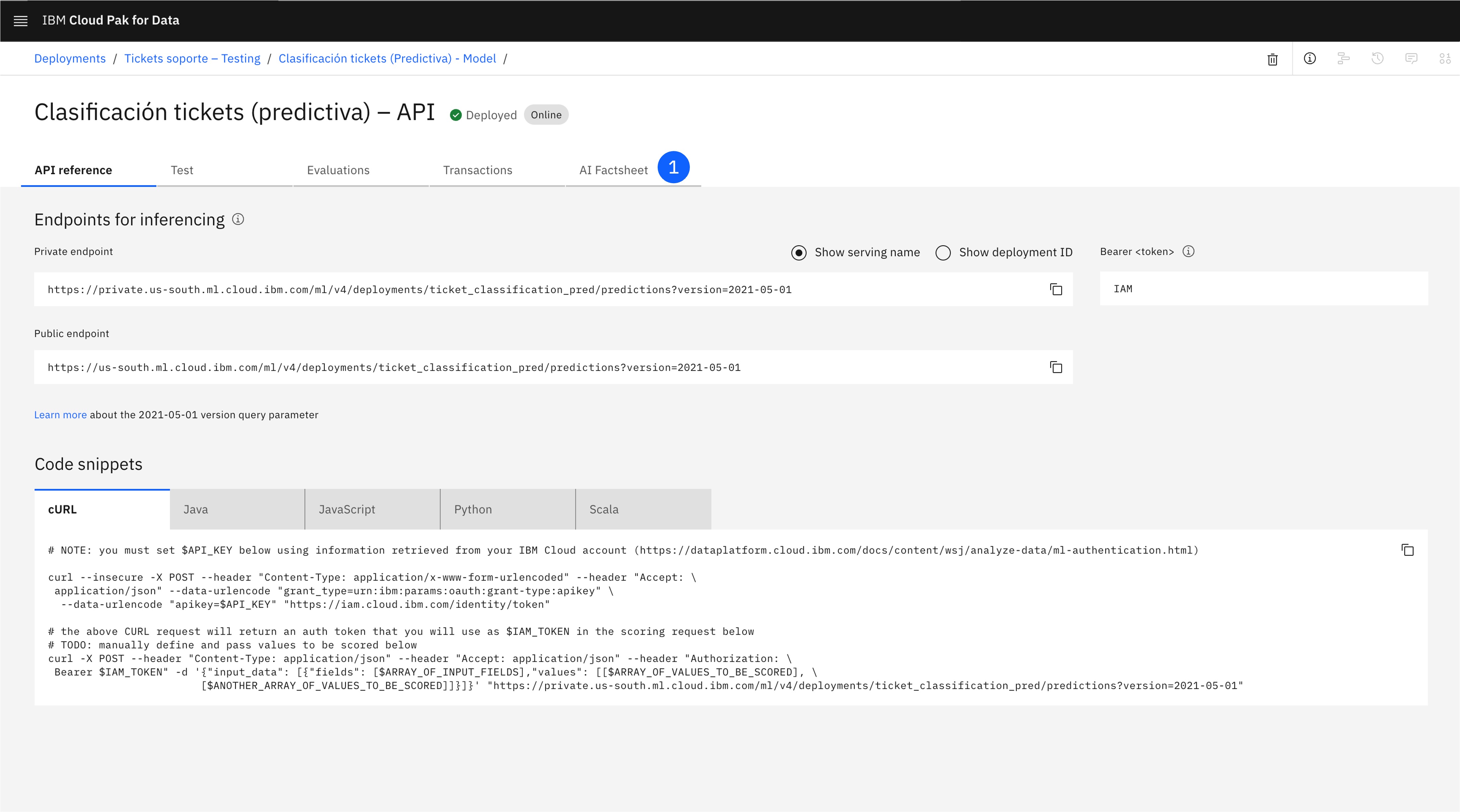Click the '# NOTE: you must set $API_KEY' line

click(623, 550)
